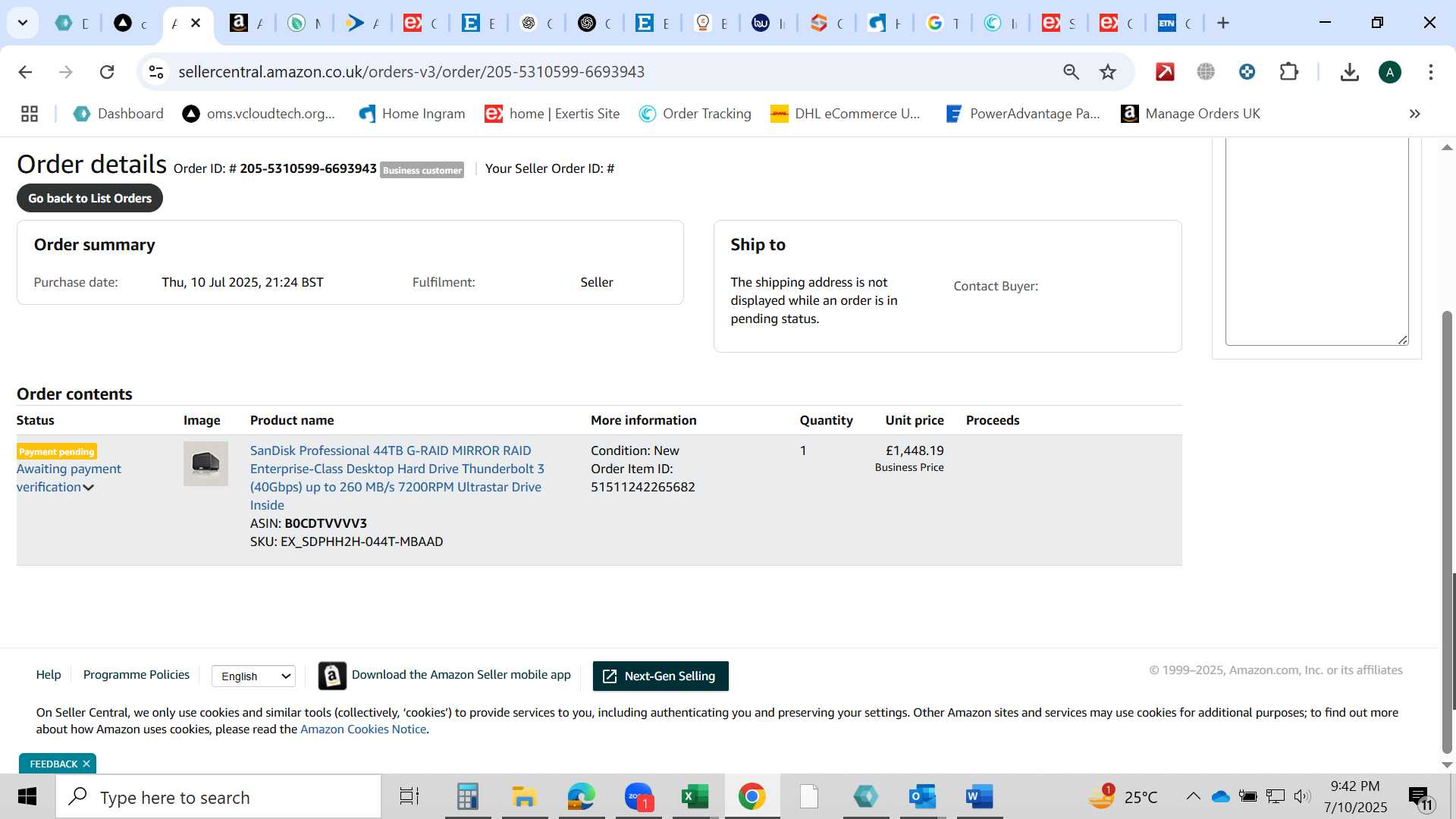The width and height of the screenshot is (1456, 819).
Task: Click inside the seller notes text area
Action: point(1316,241)
